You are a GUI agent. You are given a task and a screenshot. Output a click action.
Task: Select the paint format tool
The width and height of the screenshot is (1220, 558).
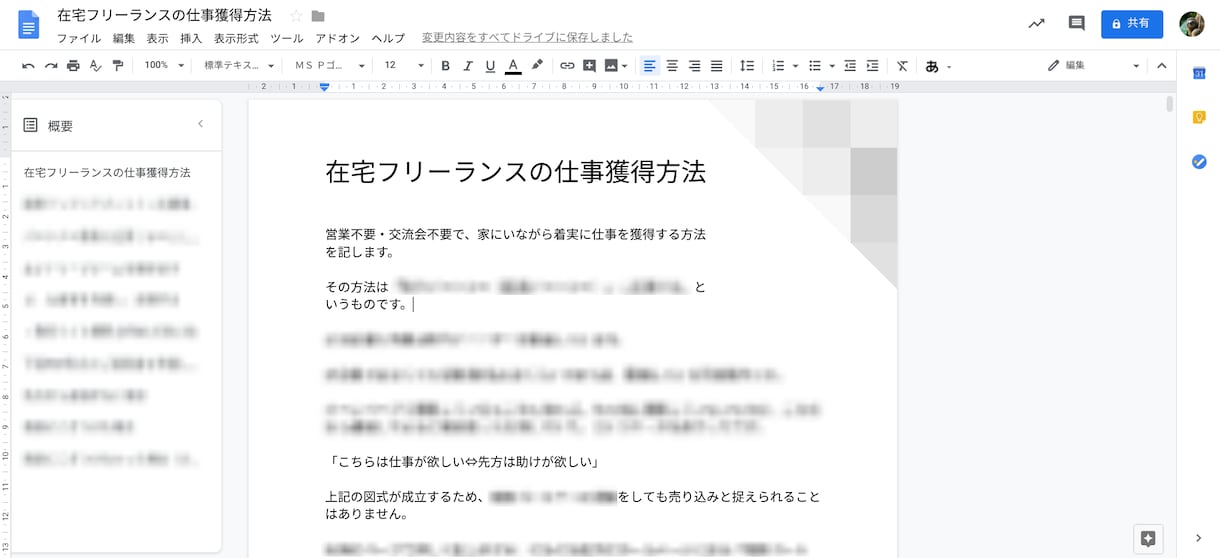(118, 66)
